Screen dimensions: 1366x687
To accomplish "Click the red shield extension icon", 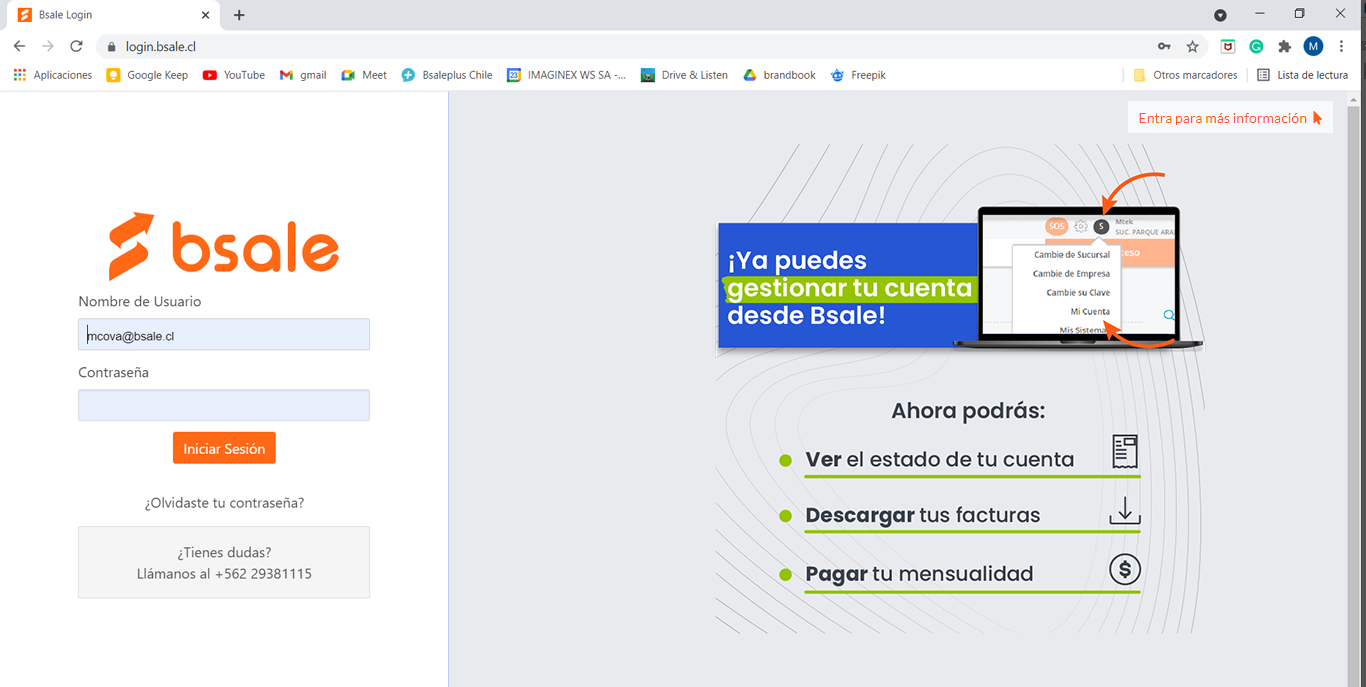I will (x=1228, y=46).
